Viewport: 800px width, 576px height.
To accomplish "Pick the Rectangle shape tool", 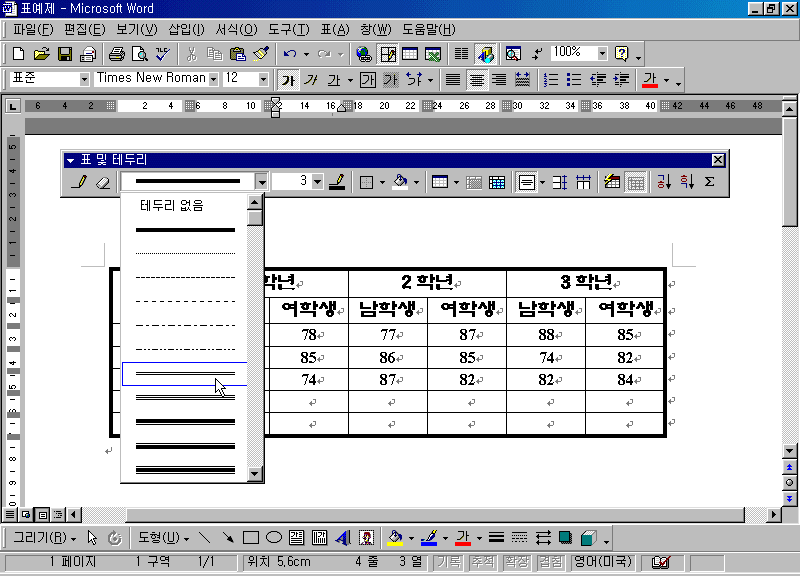I will coord(251,538).
